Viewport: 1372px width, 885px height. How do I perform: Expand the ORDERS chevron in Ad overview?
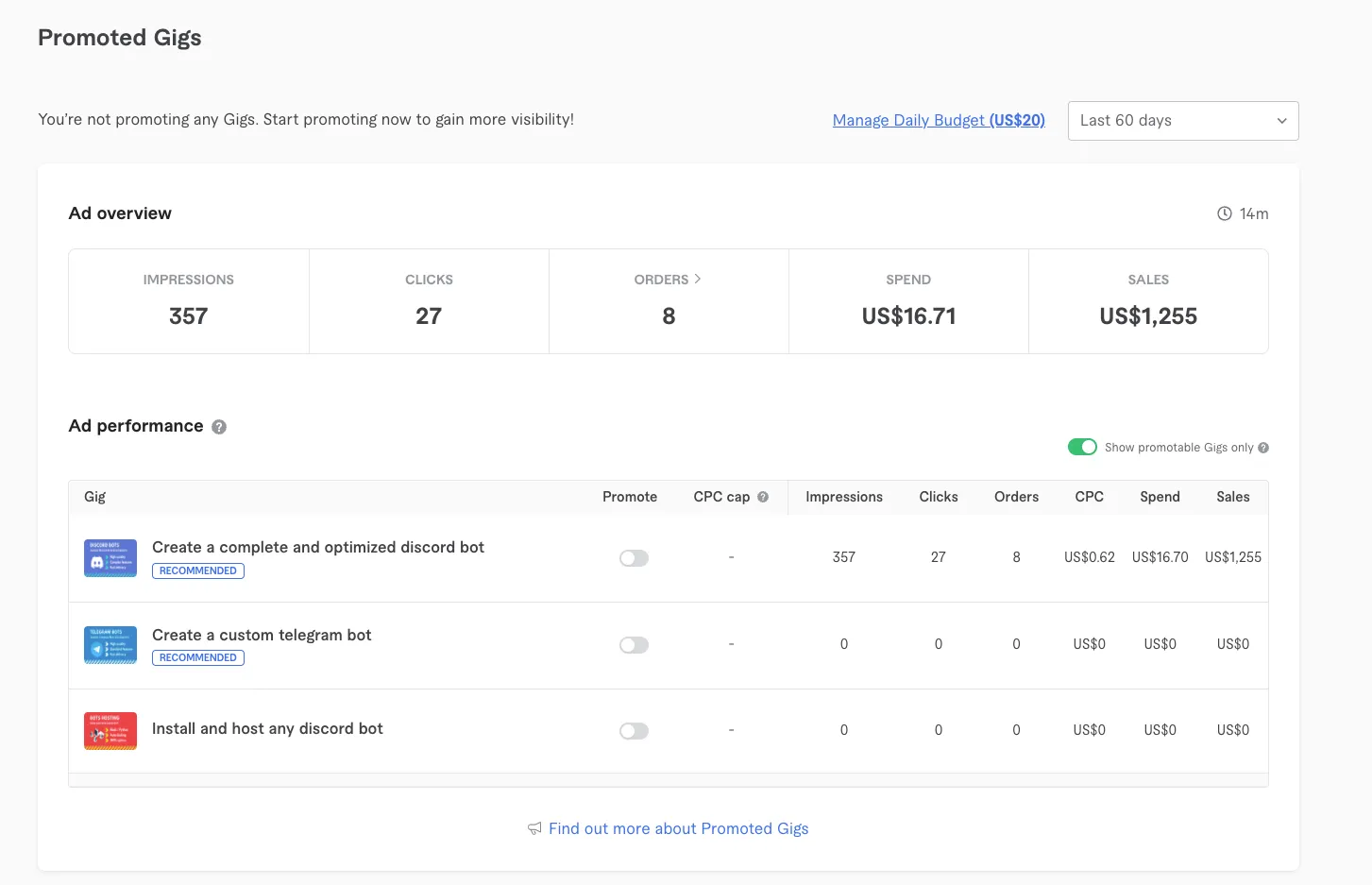click(698, 280)
